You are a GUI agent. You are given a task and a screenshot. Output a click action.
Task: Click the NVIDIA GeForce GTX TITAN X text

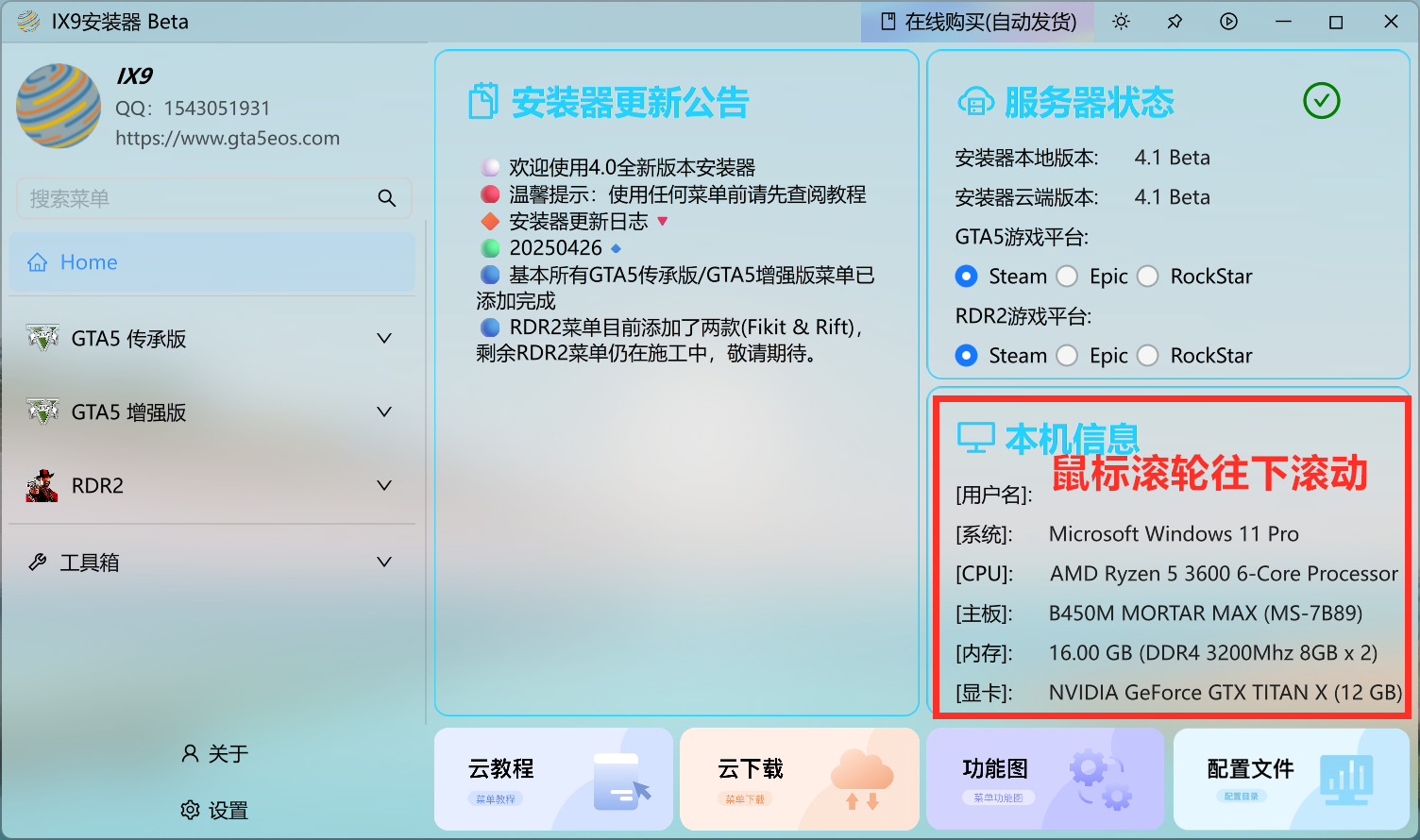[x=1226, y=693]
